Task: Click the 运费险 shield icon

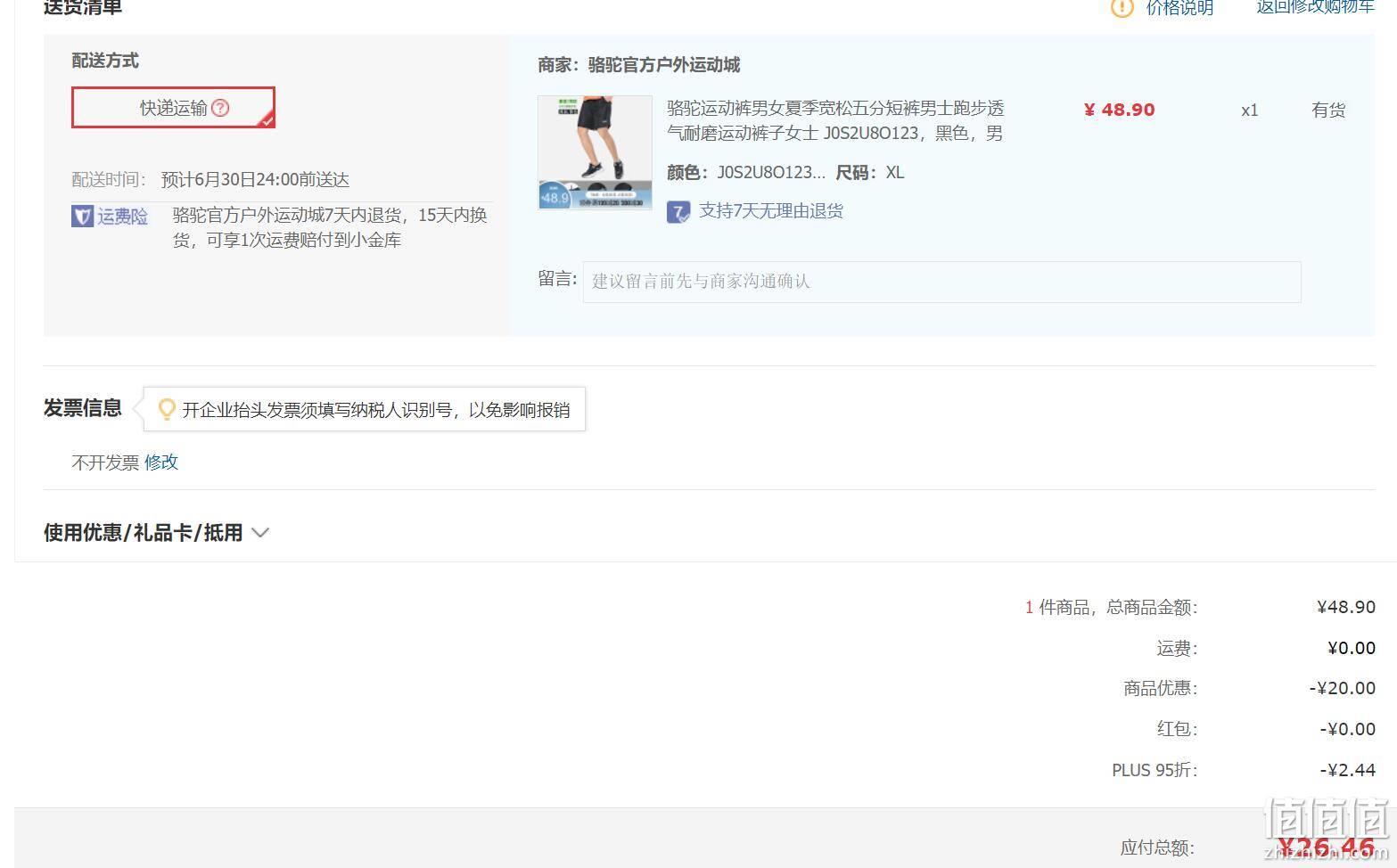Action: pos(82,216)
